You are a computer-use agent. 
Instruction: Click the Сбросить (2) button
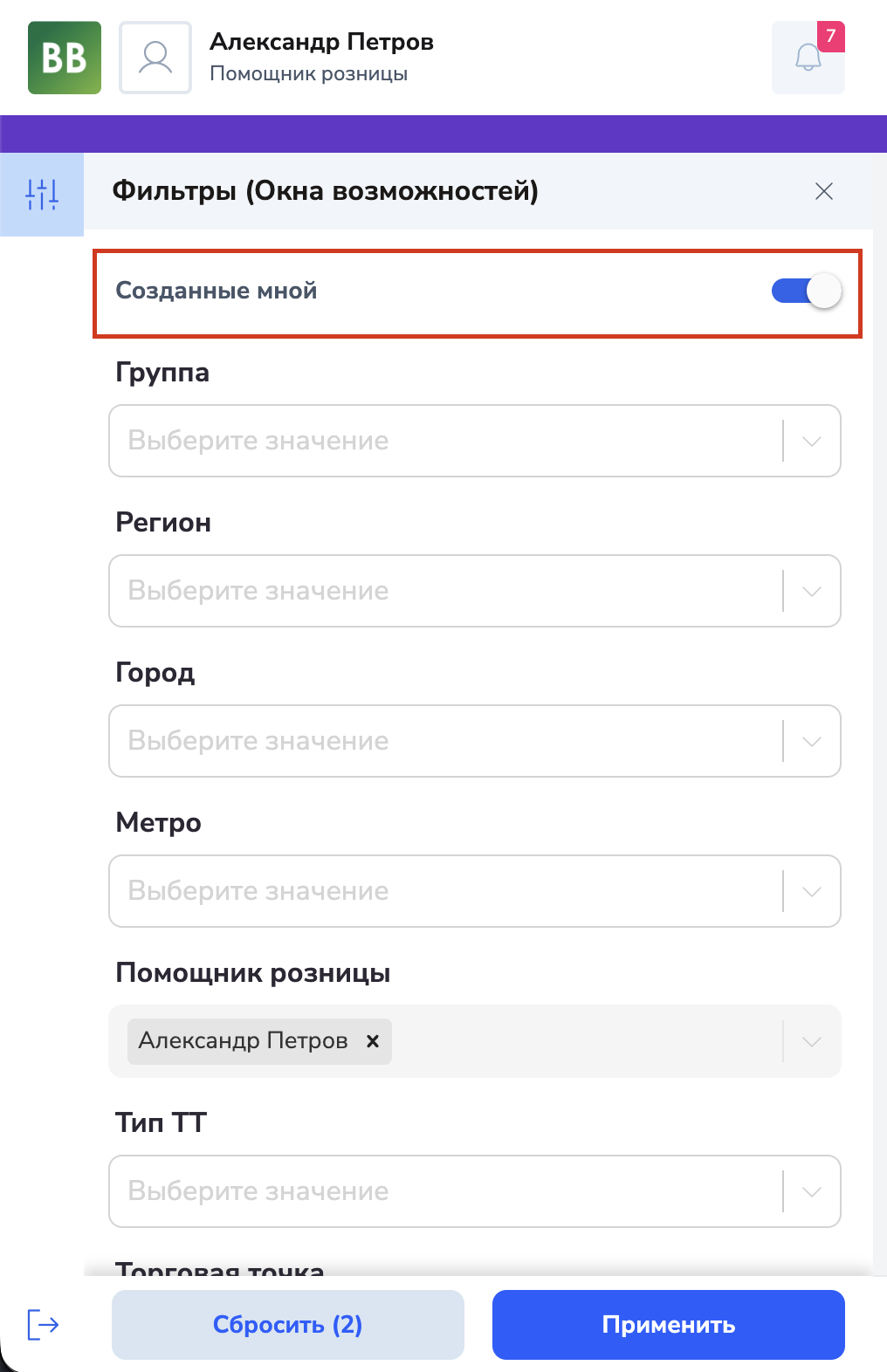point(288,1325)
